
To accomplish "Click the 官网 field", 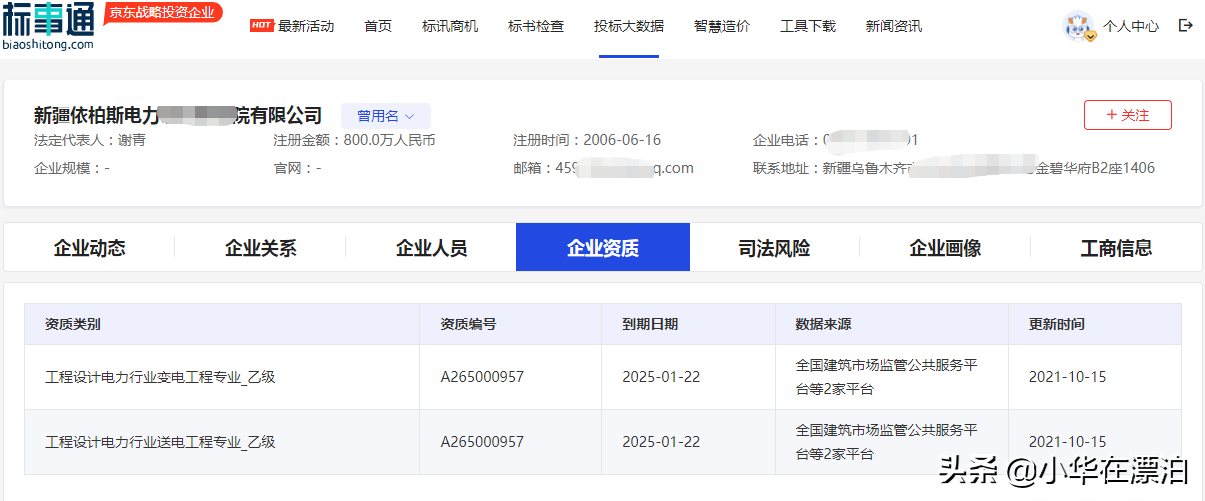I will pyautogui.click(x=297, y=168).
